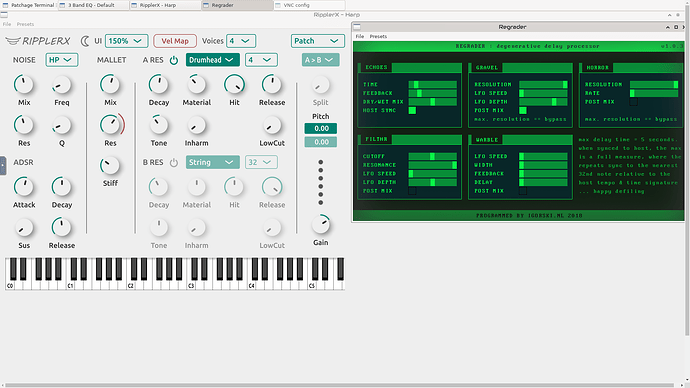Click the MALLET Res knob
The height and width of the screenshot is (388, 690).
[111, 125]
